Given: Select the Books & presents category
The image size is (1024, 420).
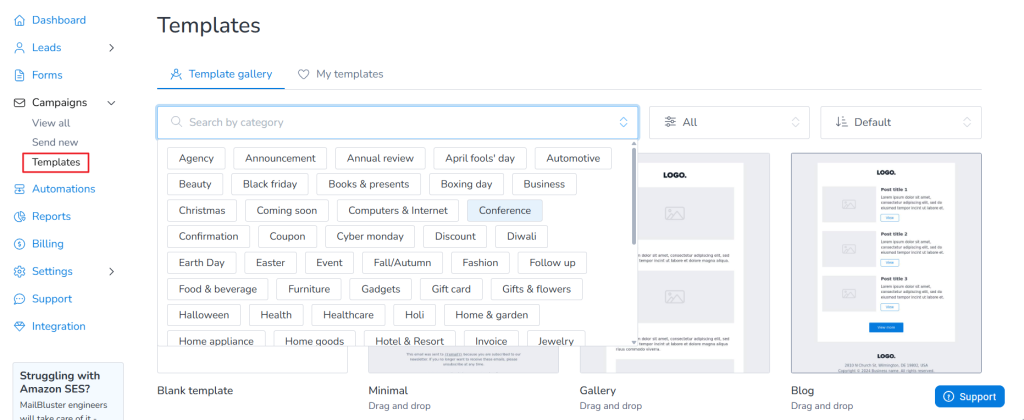Looking at the screenshot, I should (368, 184).
